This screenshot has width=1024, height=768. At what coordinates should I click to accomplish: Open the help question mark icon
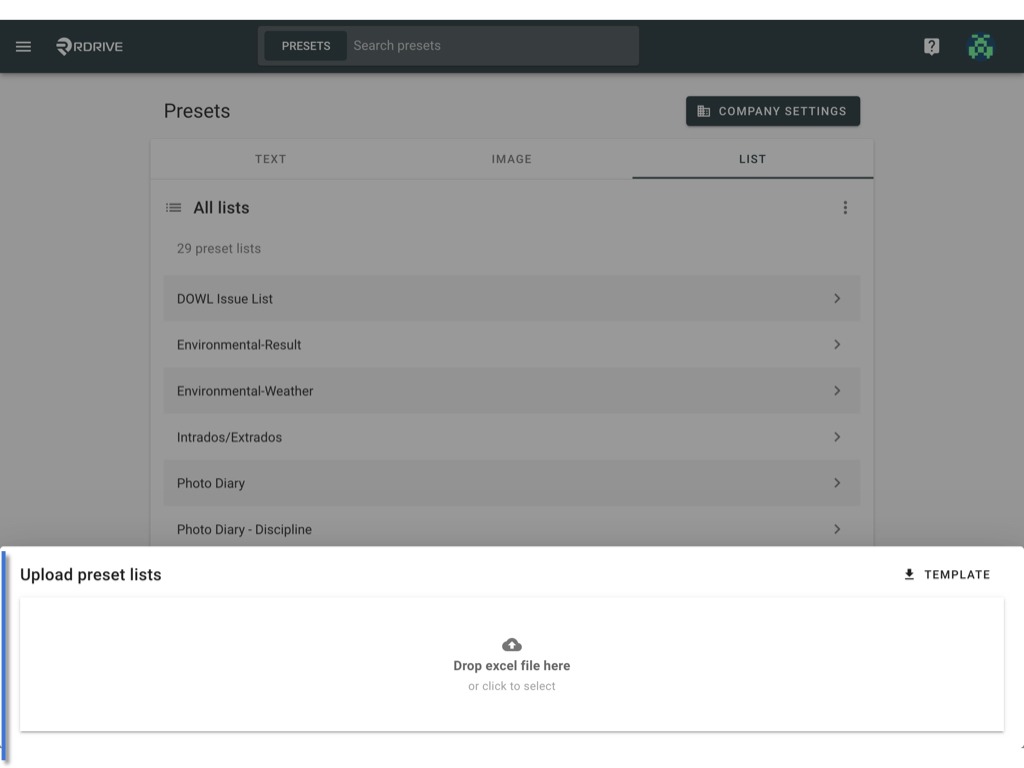coord(931,46)
